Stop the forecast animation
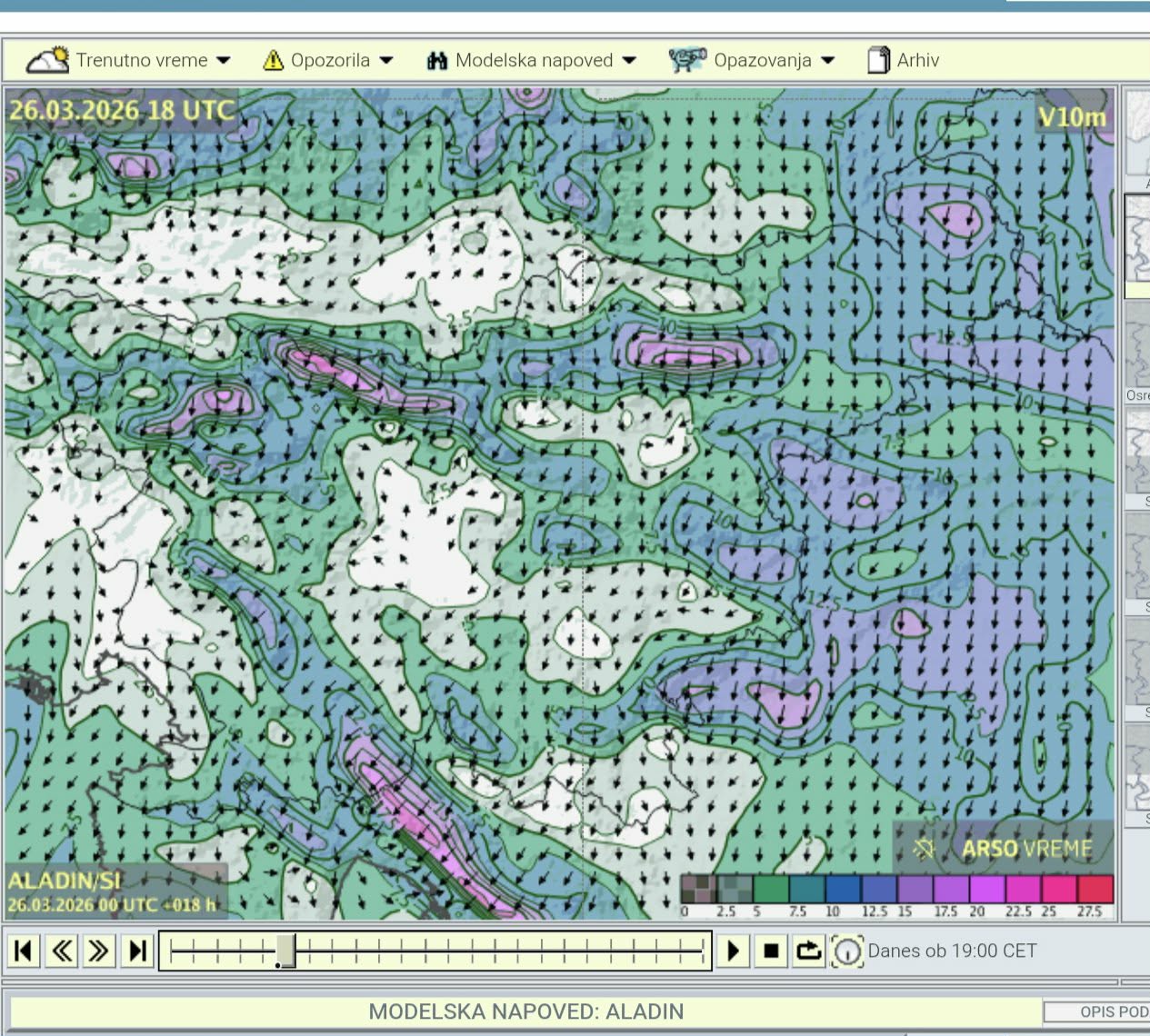The height and width of the screenshot is (1036, 1150). [x=771, y=951]
